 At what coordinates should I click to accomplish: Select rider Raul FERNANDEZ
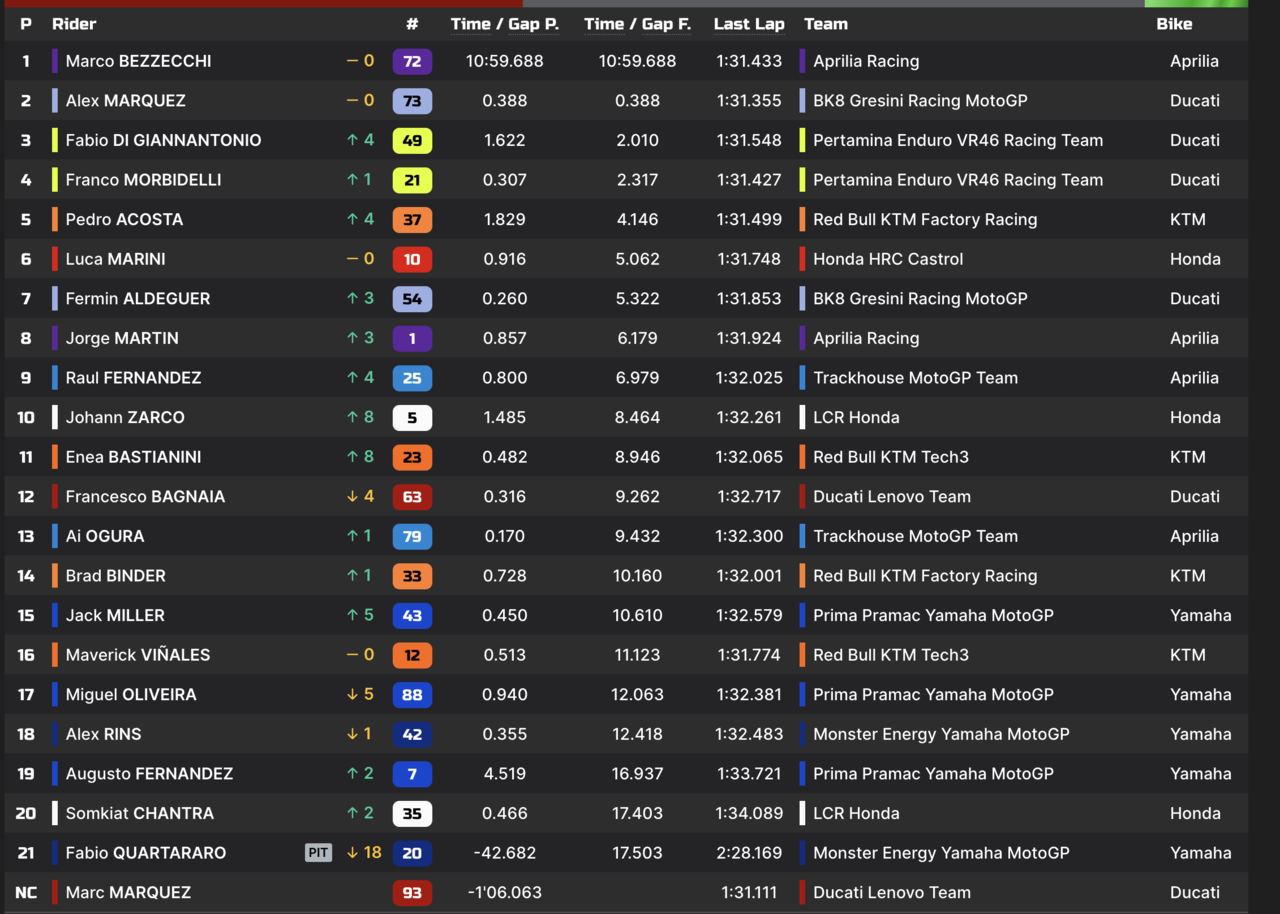pos(133,378)
